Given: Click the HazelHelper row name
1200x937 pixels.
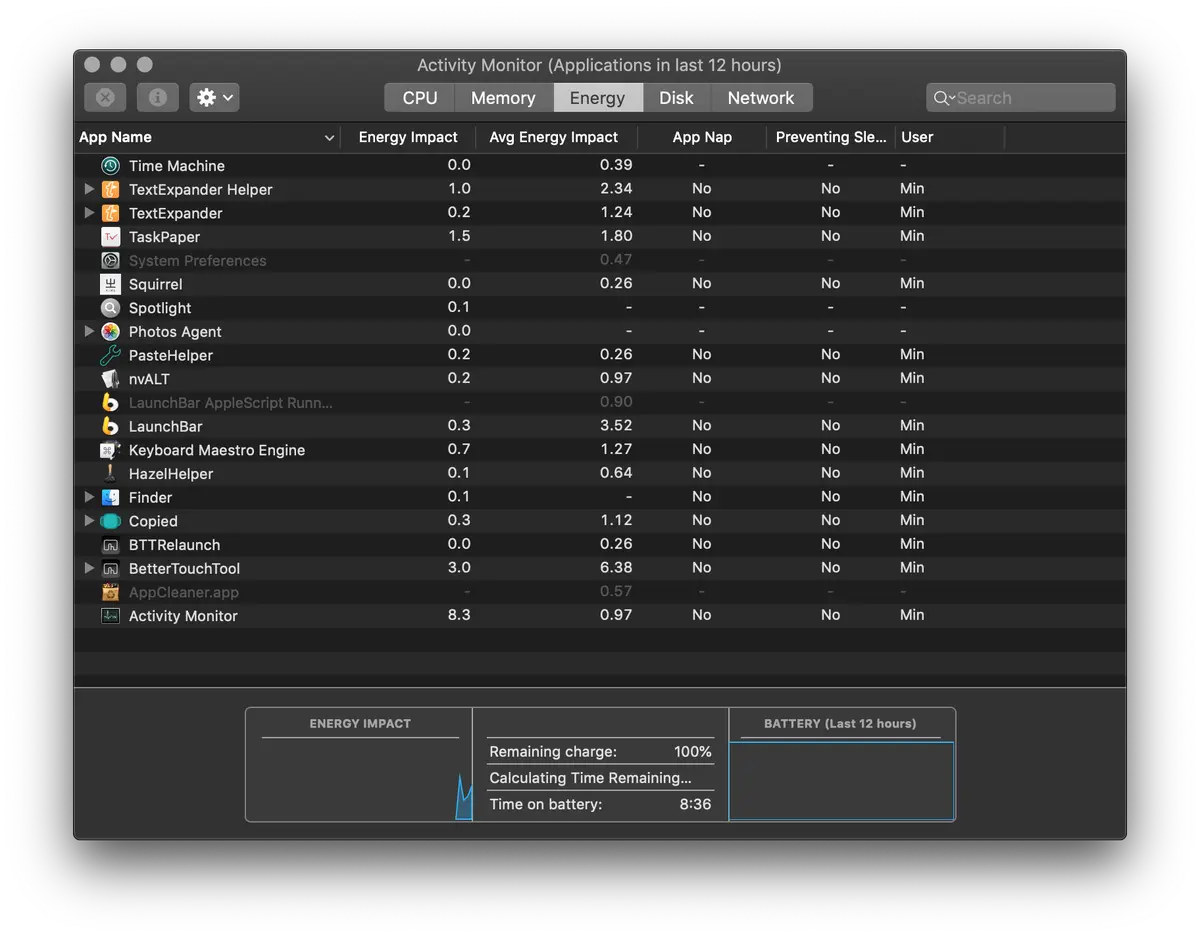Looking at the screenshot, I should point(171,474).
